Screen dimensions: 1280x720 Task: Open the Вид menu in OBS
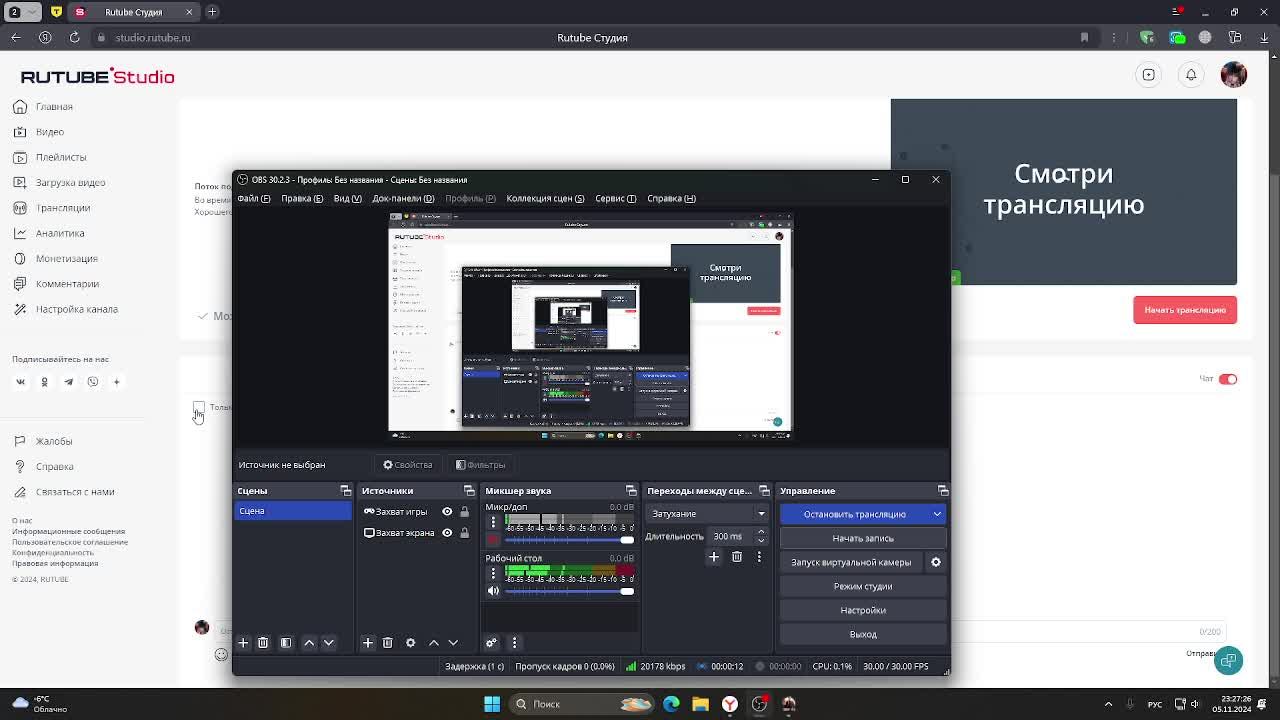(x=347, y=199)
